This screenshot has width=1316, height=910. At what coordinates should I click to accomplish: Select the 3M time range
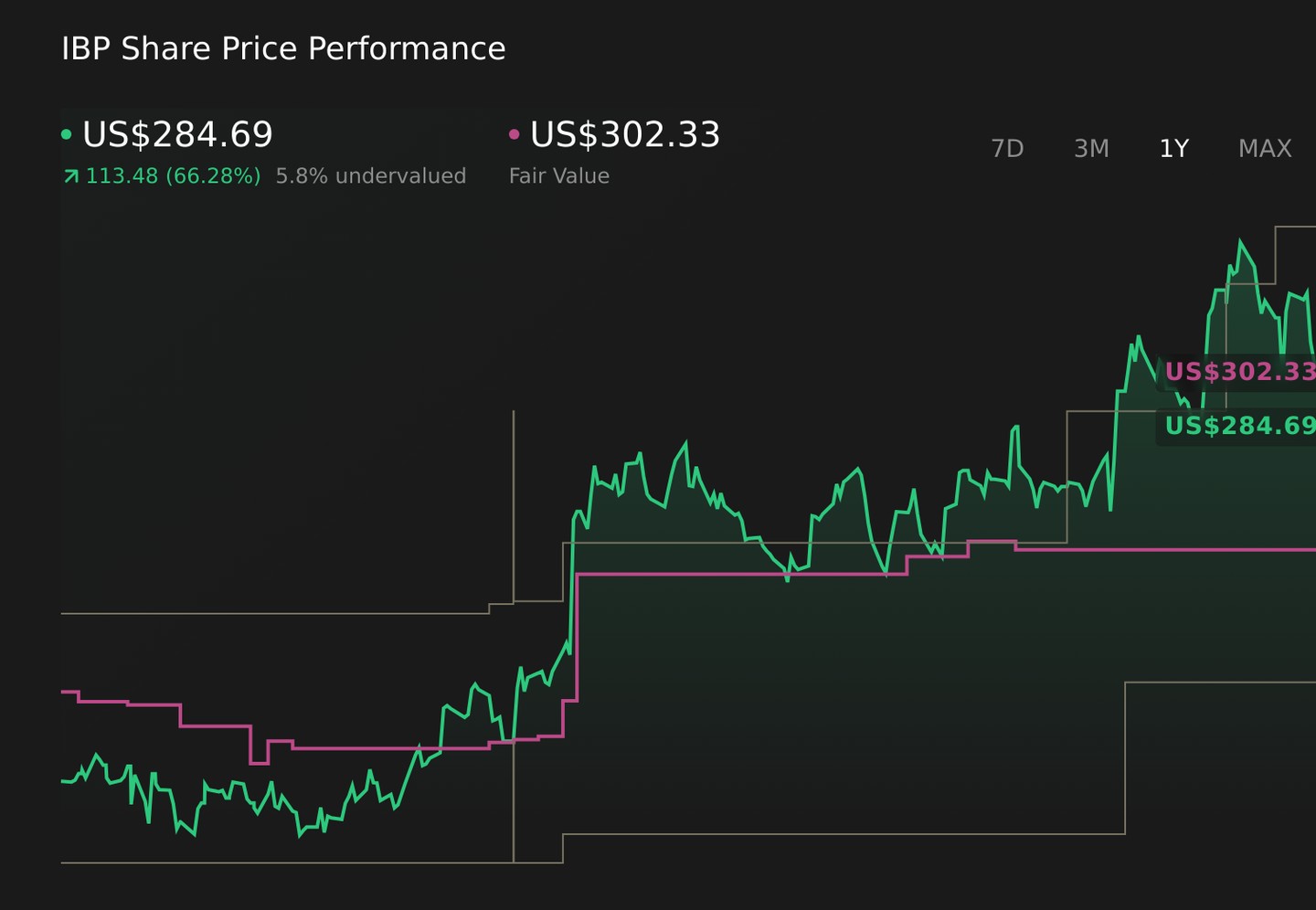(x=1091, y=149)
